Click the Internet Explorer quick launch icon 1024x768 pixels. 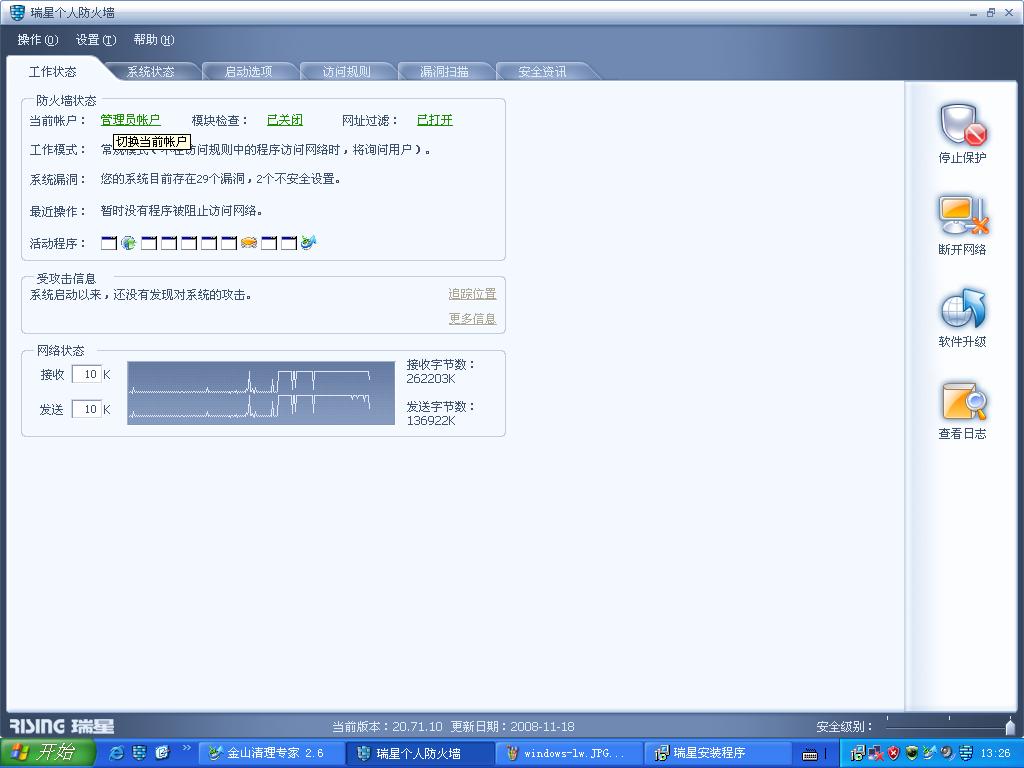(x=116, y=753)
